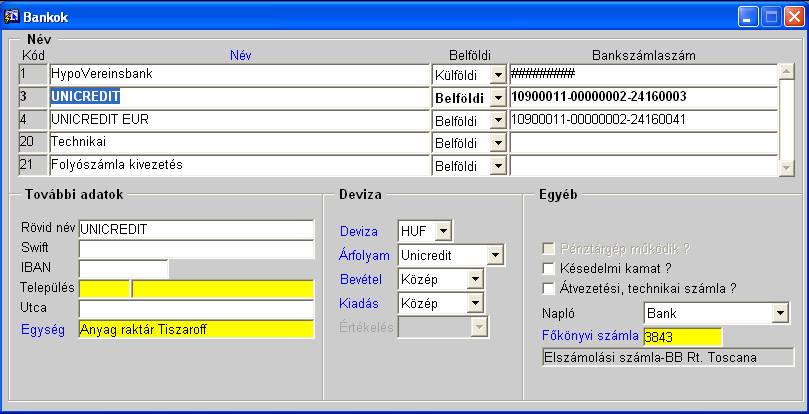809x414 pixels.
Task: Click the Egység field Anyag raktár Tiszaroff
Action: coord(197,329)
